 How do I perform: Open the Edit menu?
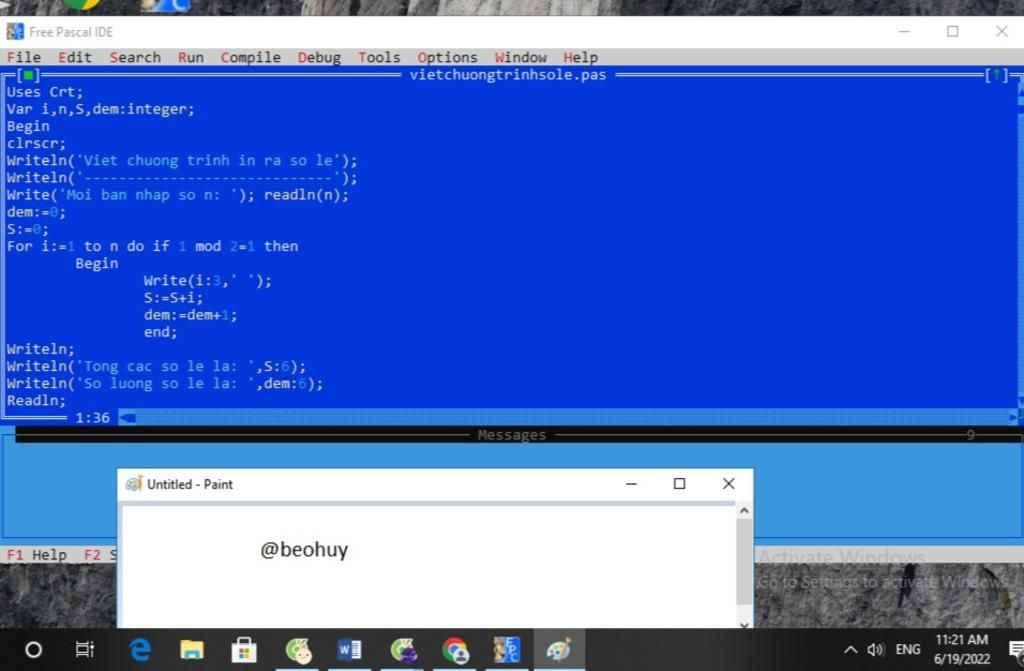pyautogui.click(x=75, y=57)
